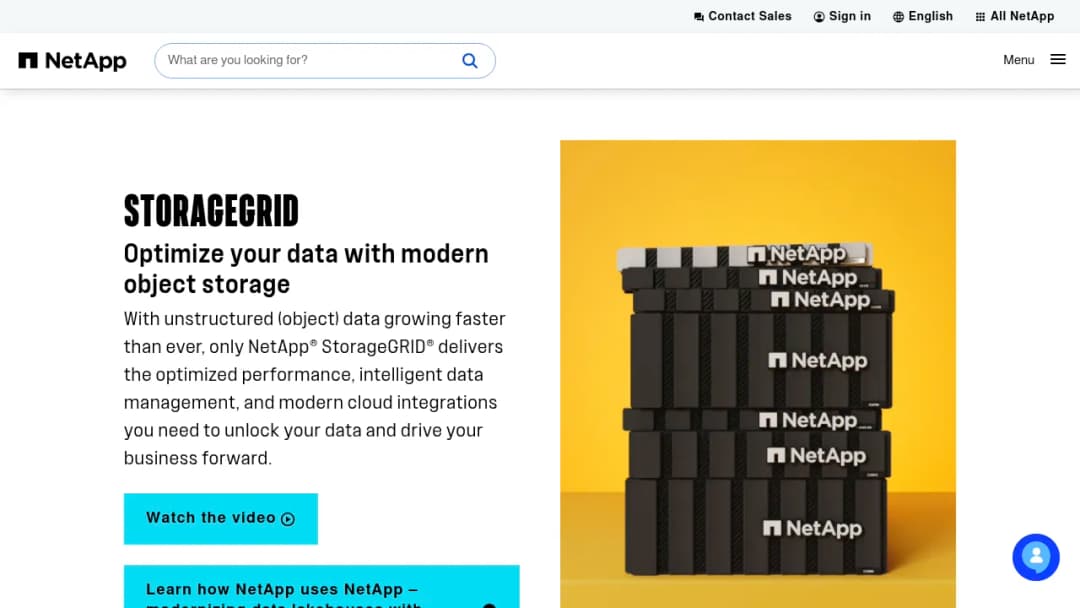Click the NetApp logo
Viewport: 1080px width, 608px height.
coord(72,61)
